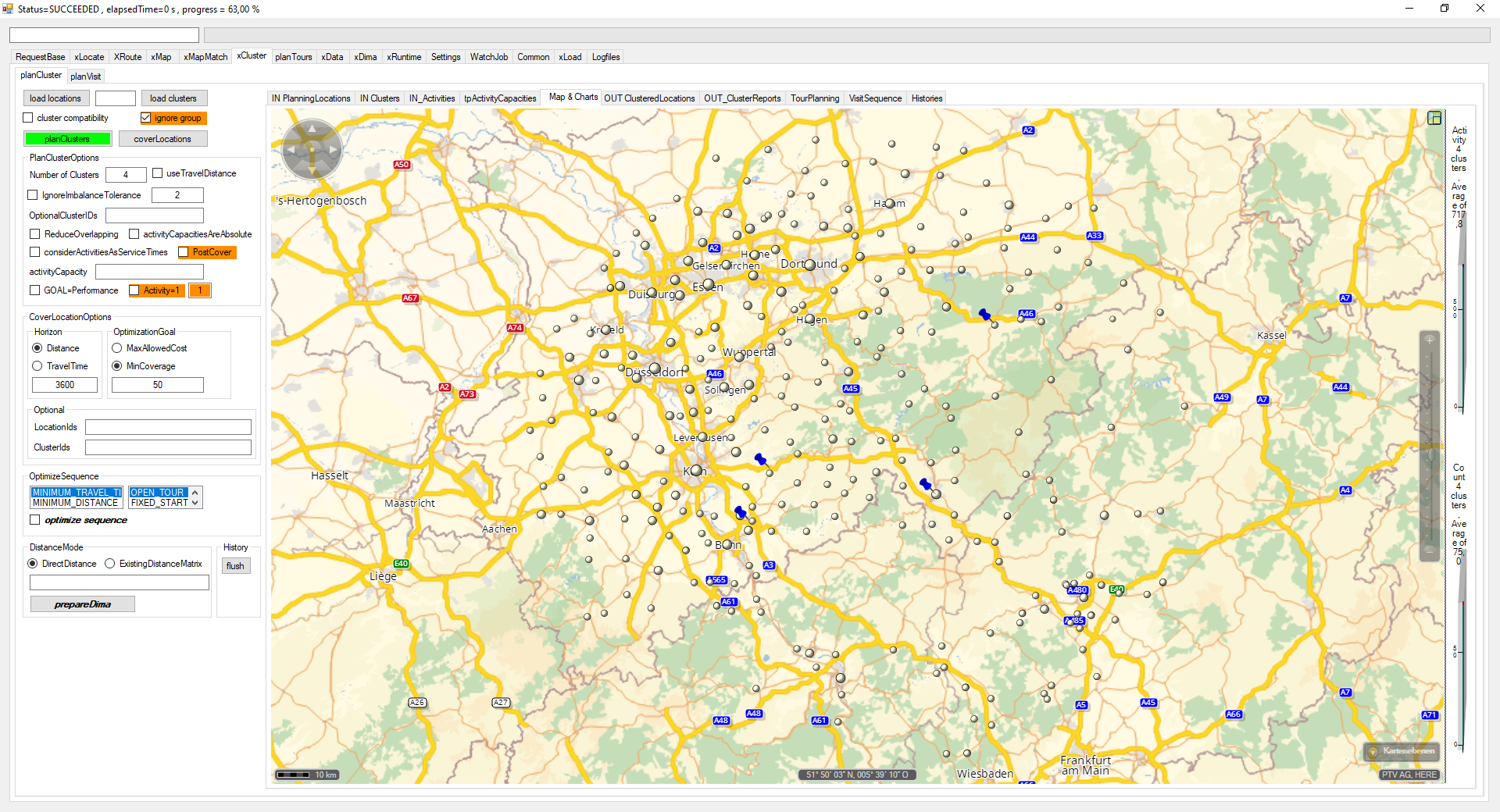This screenshot has height=812, width=1500.
Task: Select the TravelTime horizon radio button
Action: point(37,366)
